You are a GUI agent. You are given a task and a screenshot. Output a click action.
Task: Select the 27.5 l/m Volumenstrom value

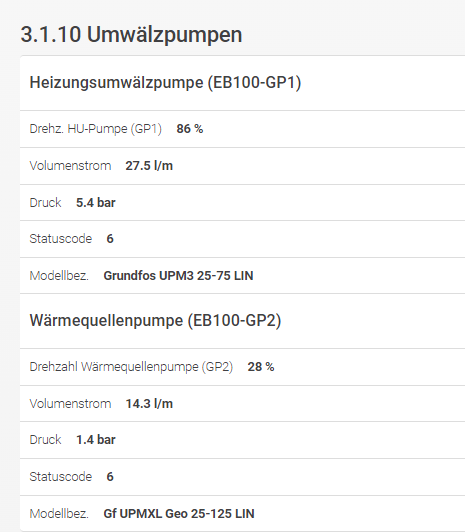149,166
